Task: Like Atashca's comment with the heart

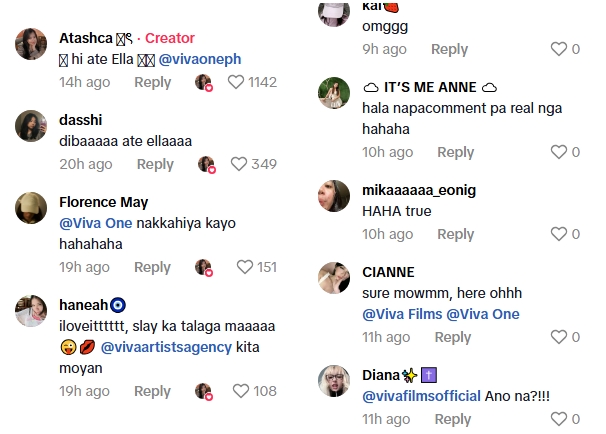Action: point(238,82)
